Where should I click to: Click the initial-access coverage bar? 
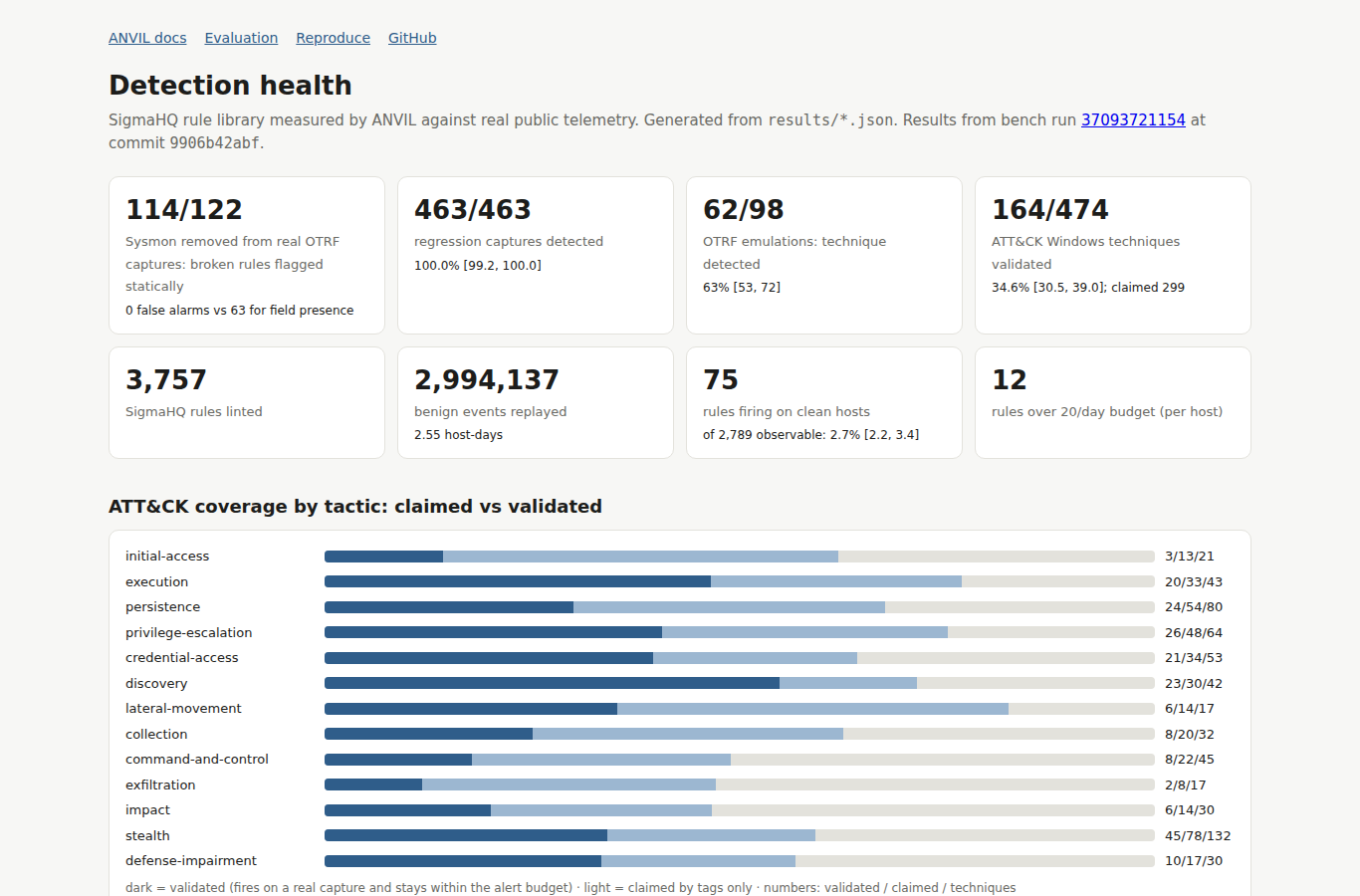740,557
